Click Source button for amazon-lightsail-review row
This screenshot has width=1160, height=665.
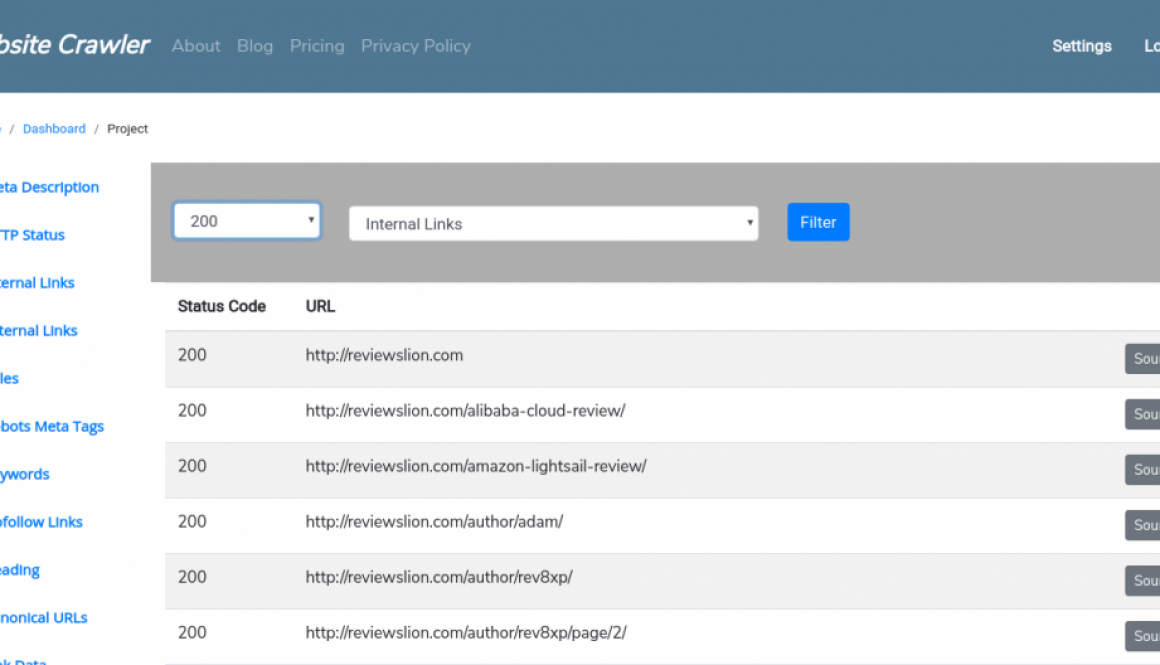coord(1142,470)
